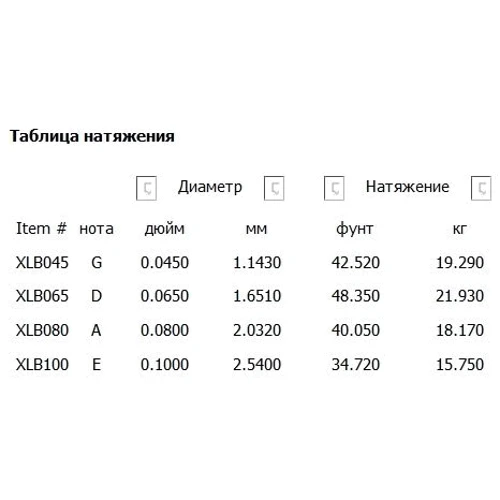Click the 48.350 pound tension value
Viewport: 500px width, 500px height.
tap(356, 296)
